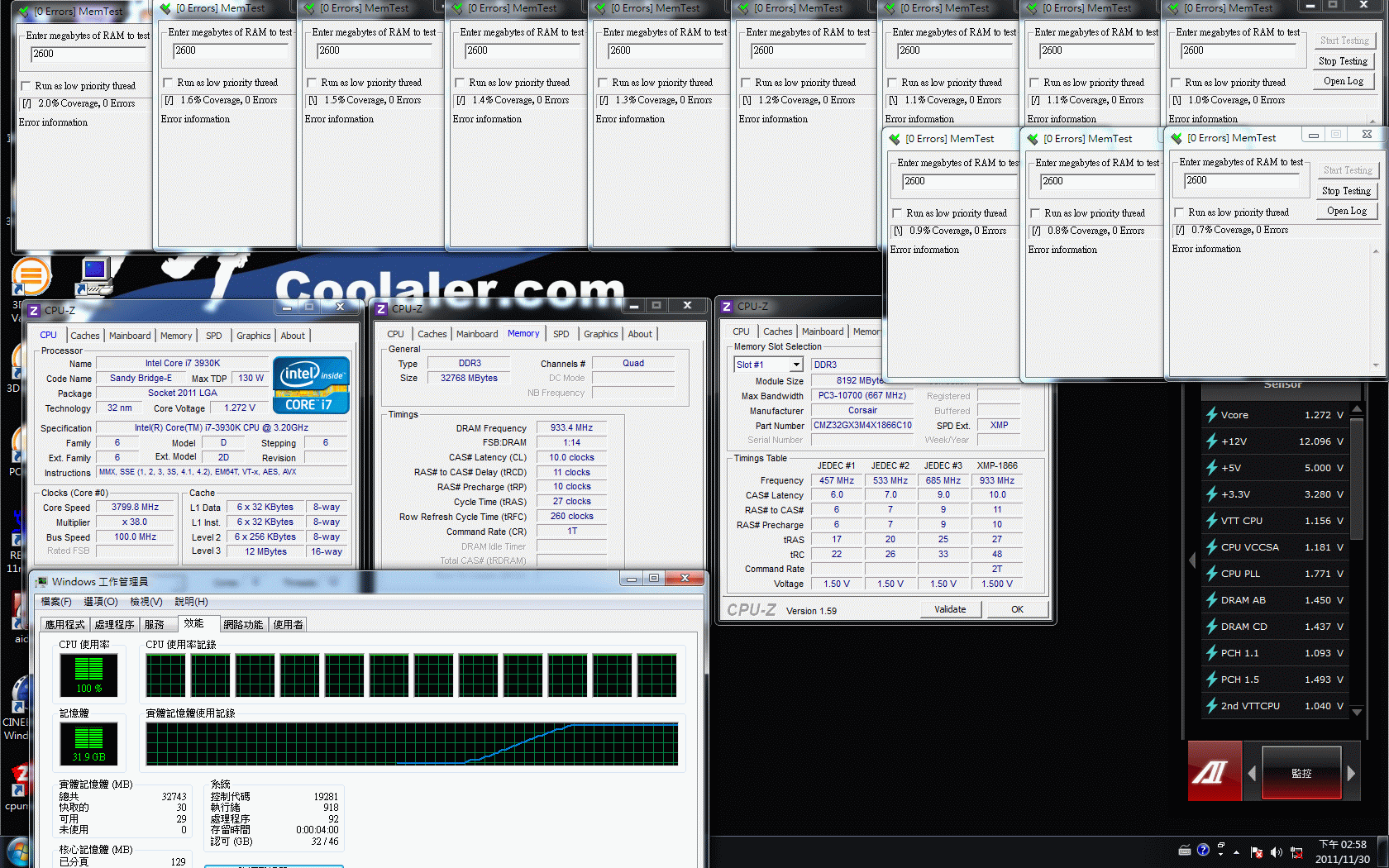Click the Validate button in CPU-Z
The height and width of the screenshot is (868, 1389).
tap(950, 609)
